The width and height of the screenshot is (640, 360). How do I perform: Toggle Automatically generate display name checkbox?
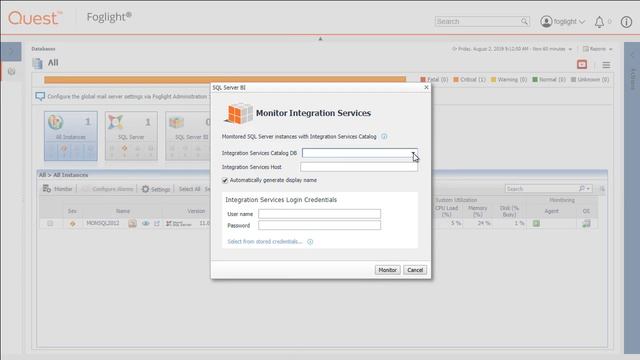225,180
